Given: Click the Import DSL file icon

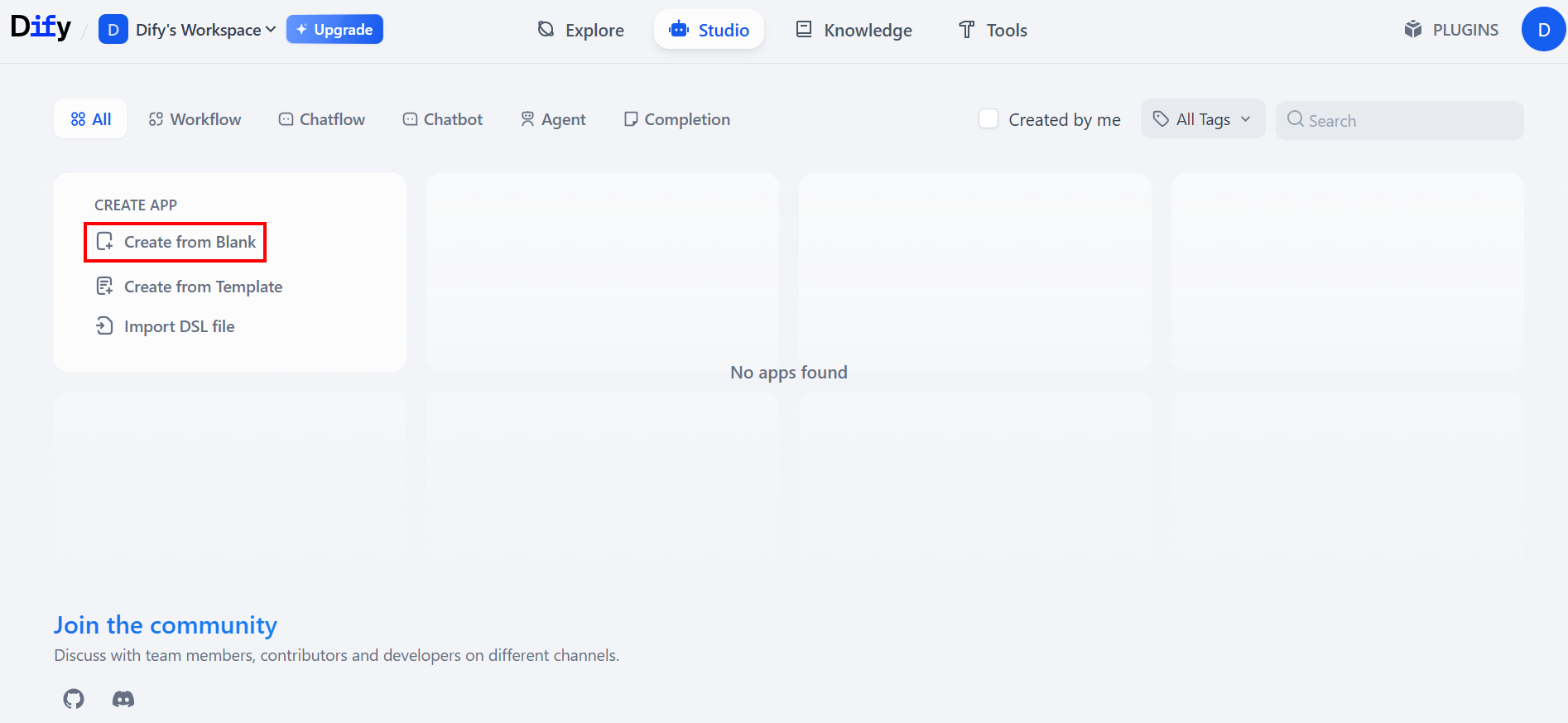Looking at the screenshot, I should tap(104, 326).
